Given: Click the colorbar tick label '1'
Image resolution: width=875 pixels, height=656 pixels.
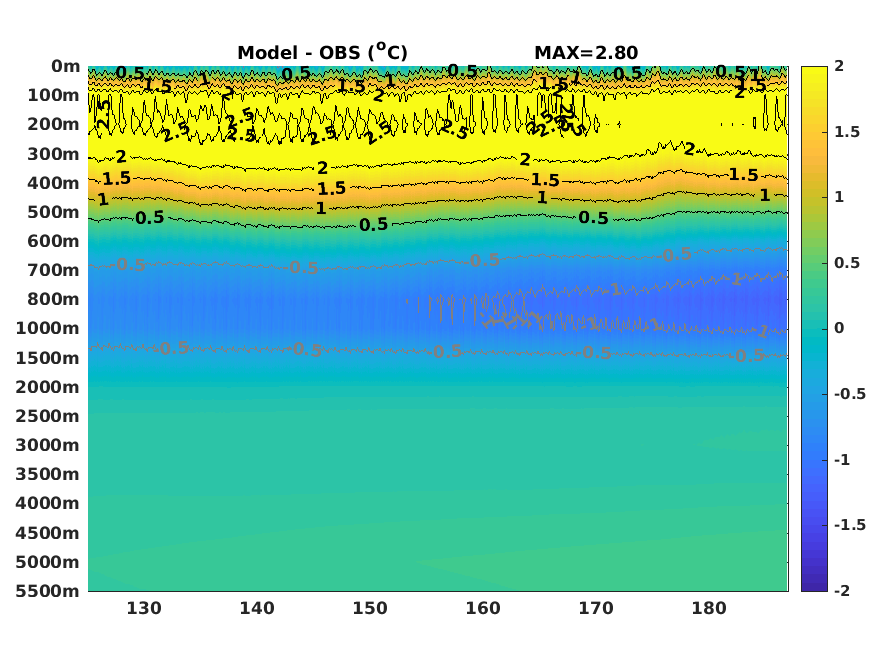Looking at the screenshot, I should click(839, 197).
